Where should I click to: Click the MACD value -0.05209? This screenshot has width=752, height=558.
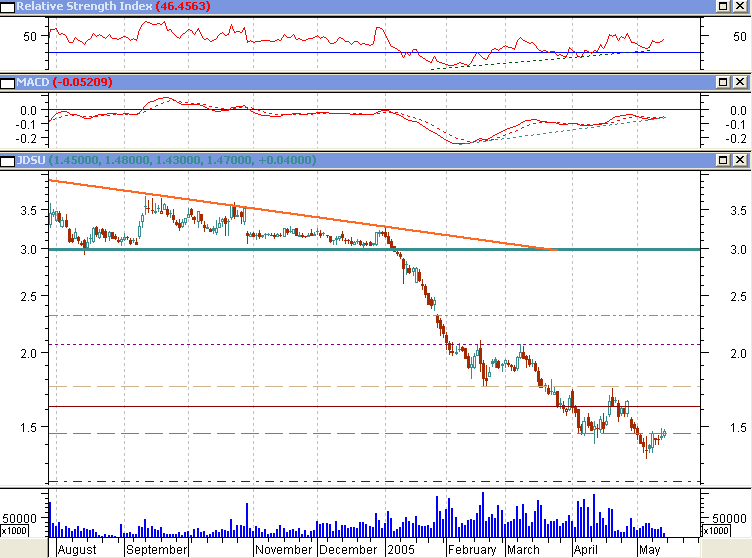click(82, 82)
